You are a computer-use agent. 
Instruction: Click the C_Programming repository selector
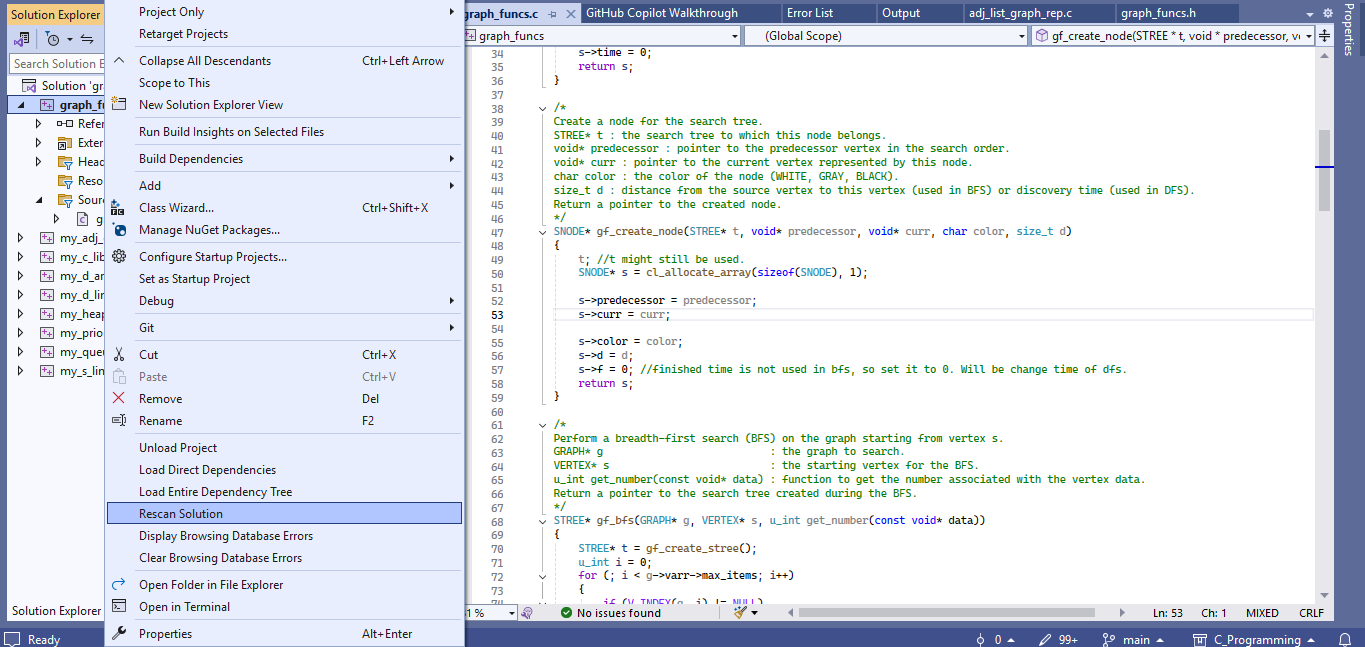point(1252,640)
